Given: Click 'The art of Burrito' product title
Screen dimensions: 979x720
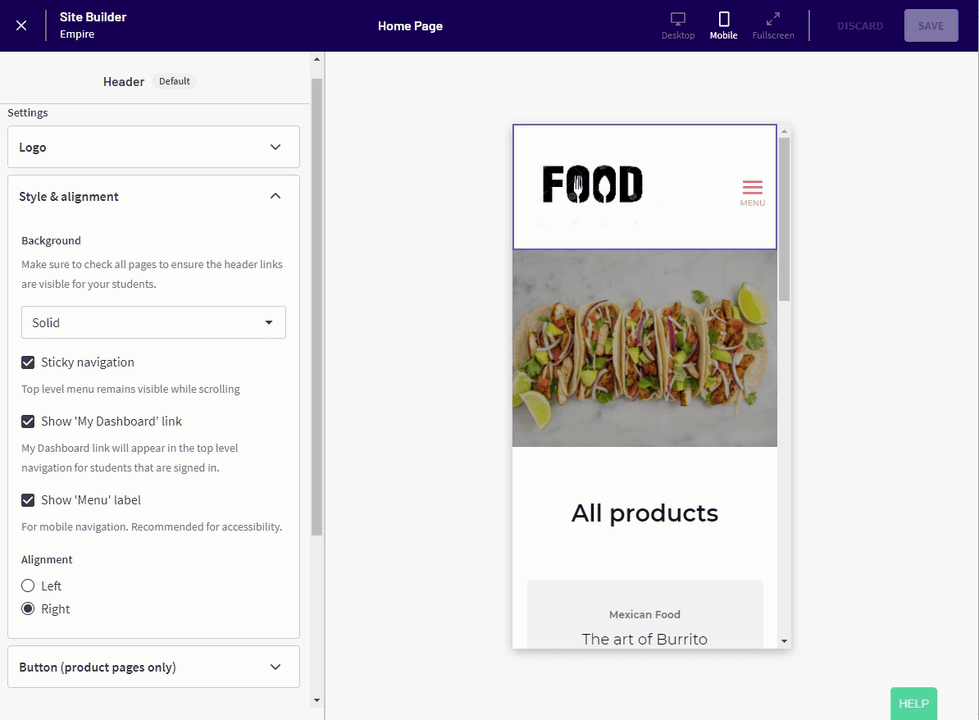Looking at the screenshot, I should click(x=644, y=639).
